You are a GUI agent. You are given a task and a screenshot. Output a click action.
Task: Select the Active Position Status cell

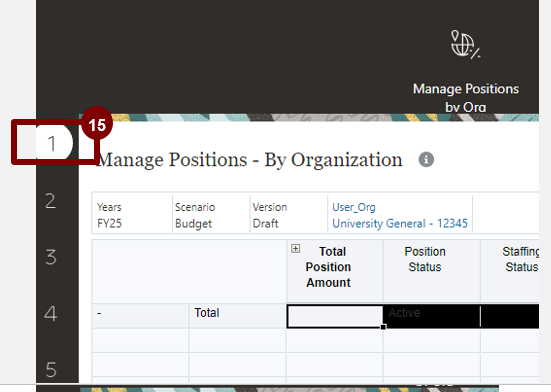point(432,316)
